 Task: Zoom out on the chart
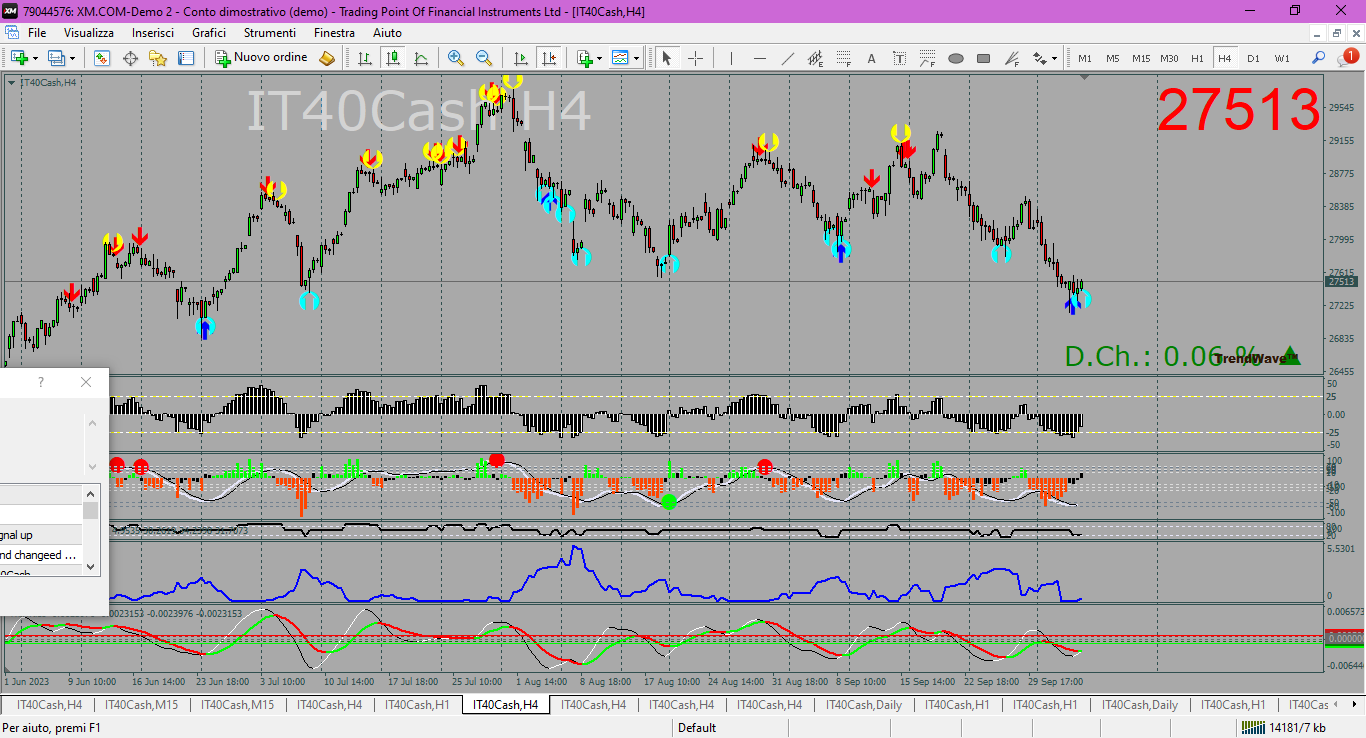[x=484, y=58]
